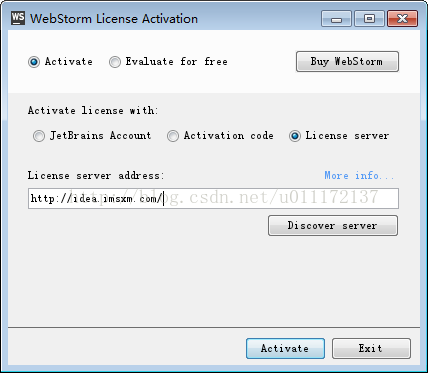Click the WebStorm License Activation title text
Image resolution: width=428 pixels, height=373 pixels.
point(114,19)
